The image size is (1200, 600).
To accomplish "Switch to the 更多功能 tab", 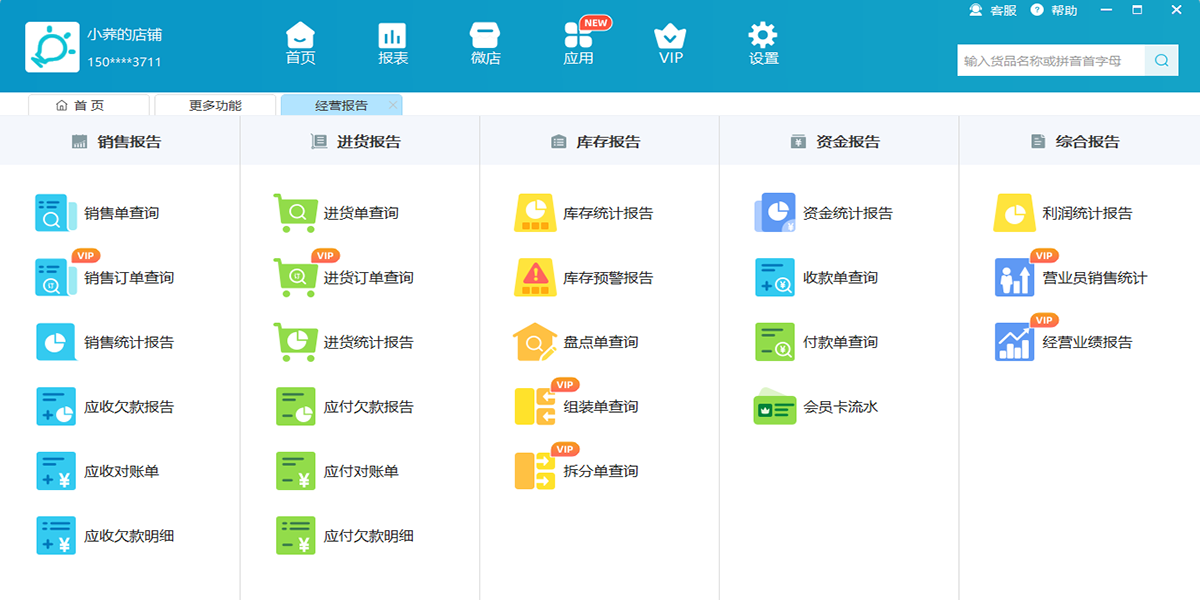I will coord(215,105).
